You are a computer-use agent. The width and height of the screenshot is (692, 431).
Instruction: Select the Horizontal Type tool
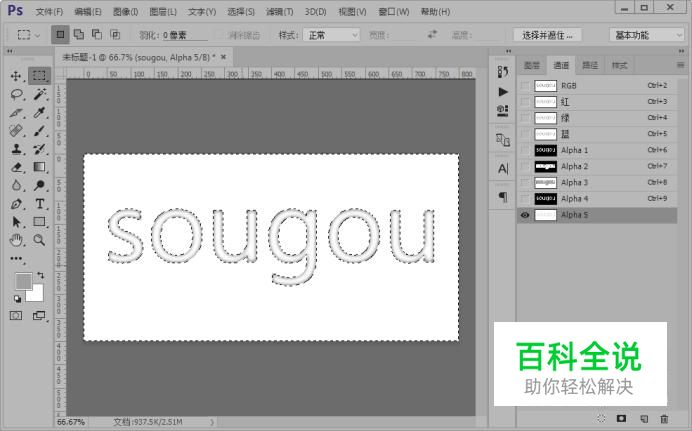(39, 204)
